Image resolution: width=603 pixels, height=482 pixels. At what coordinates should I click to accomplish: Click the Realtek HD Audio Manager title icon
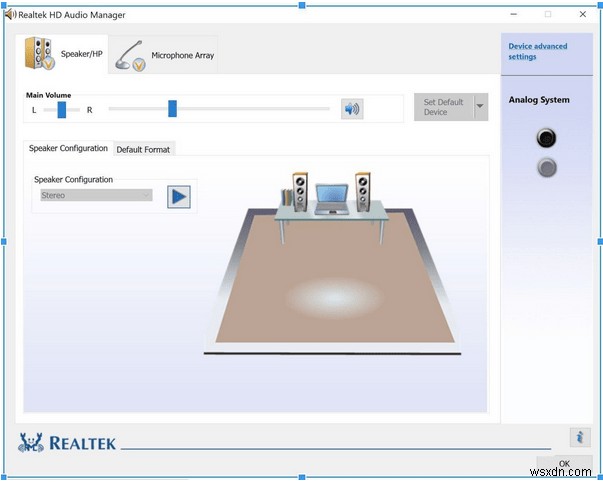click(10, 15)
